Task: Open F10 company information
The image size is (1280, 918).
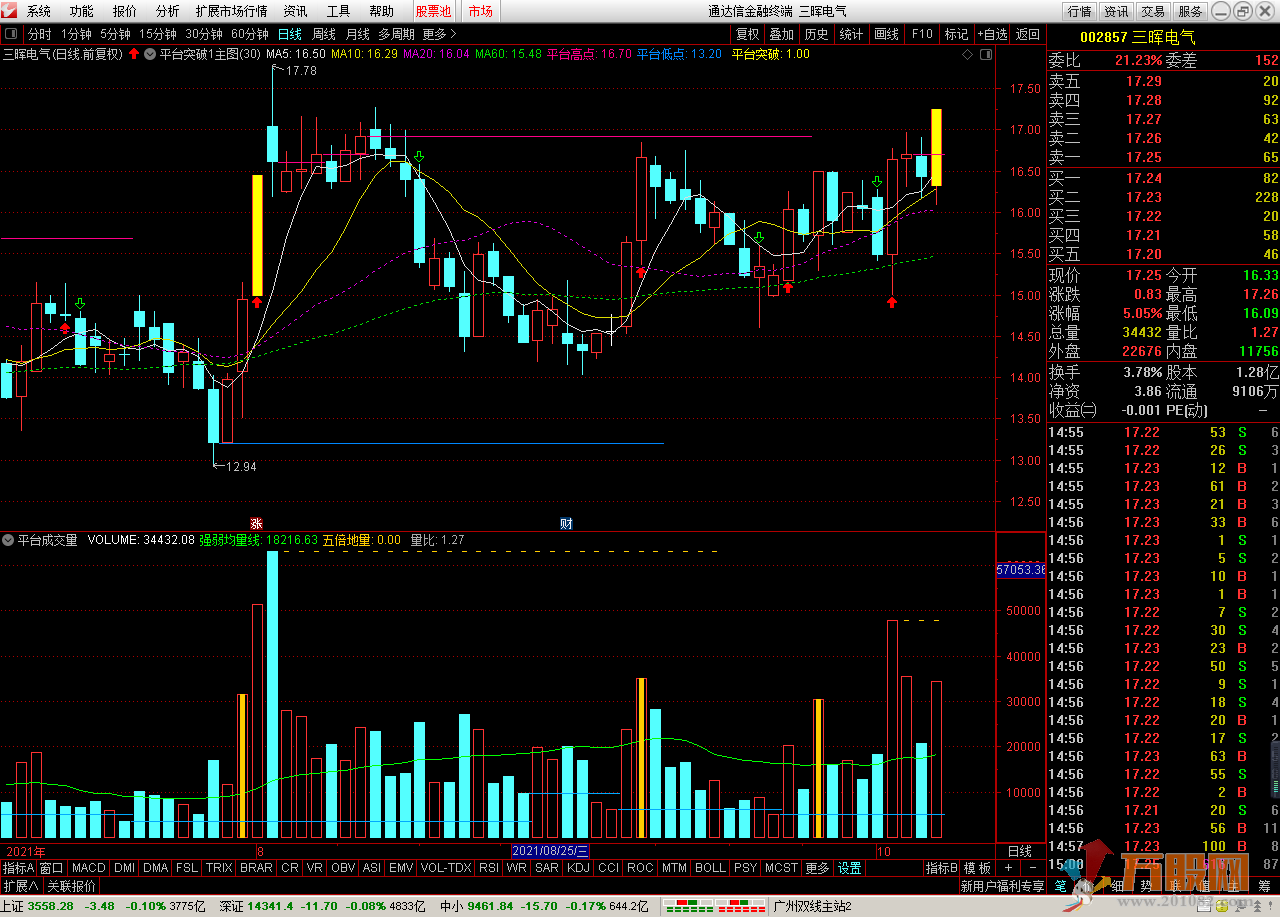Action: 922,34
